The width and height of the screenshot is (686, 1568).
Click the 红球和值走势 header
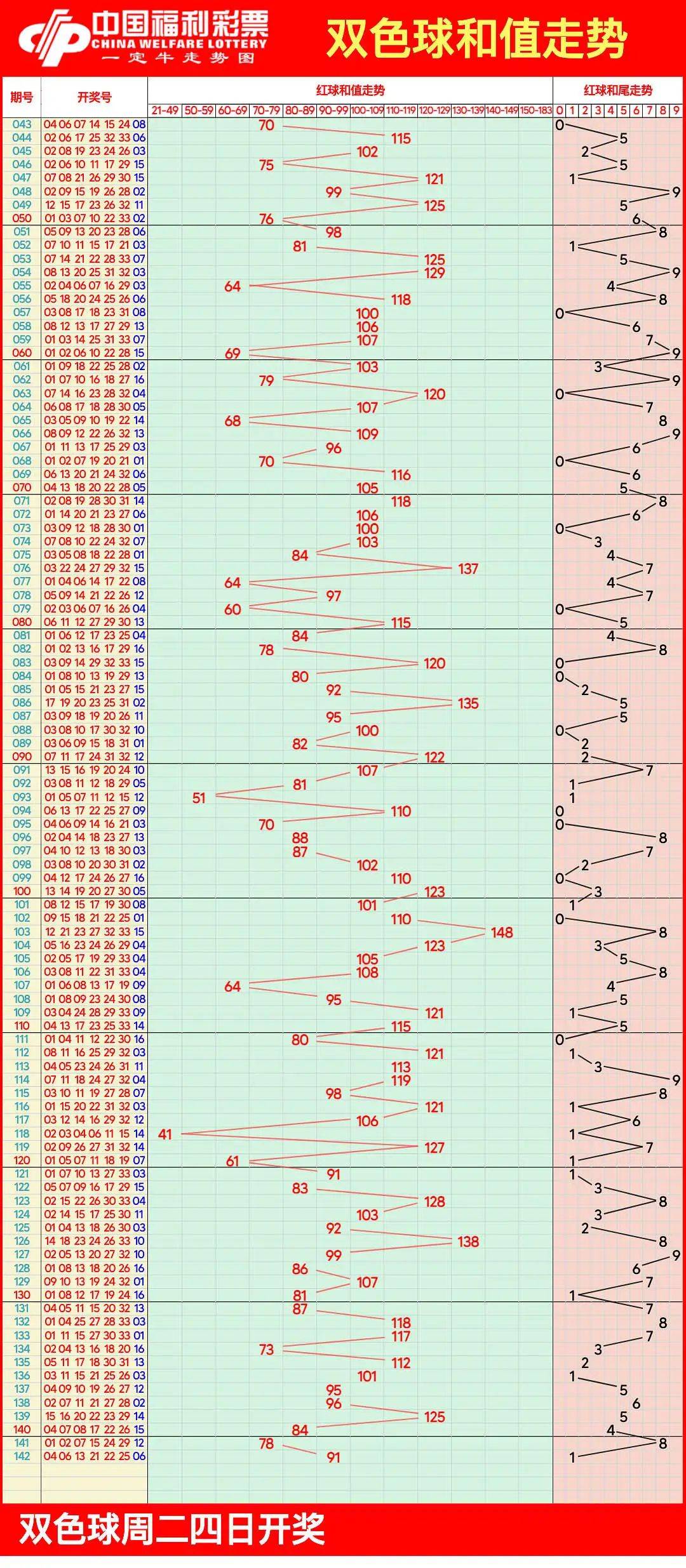[x=351, y=90]
